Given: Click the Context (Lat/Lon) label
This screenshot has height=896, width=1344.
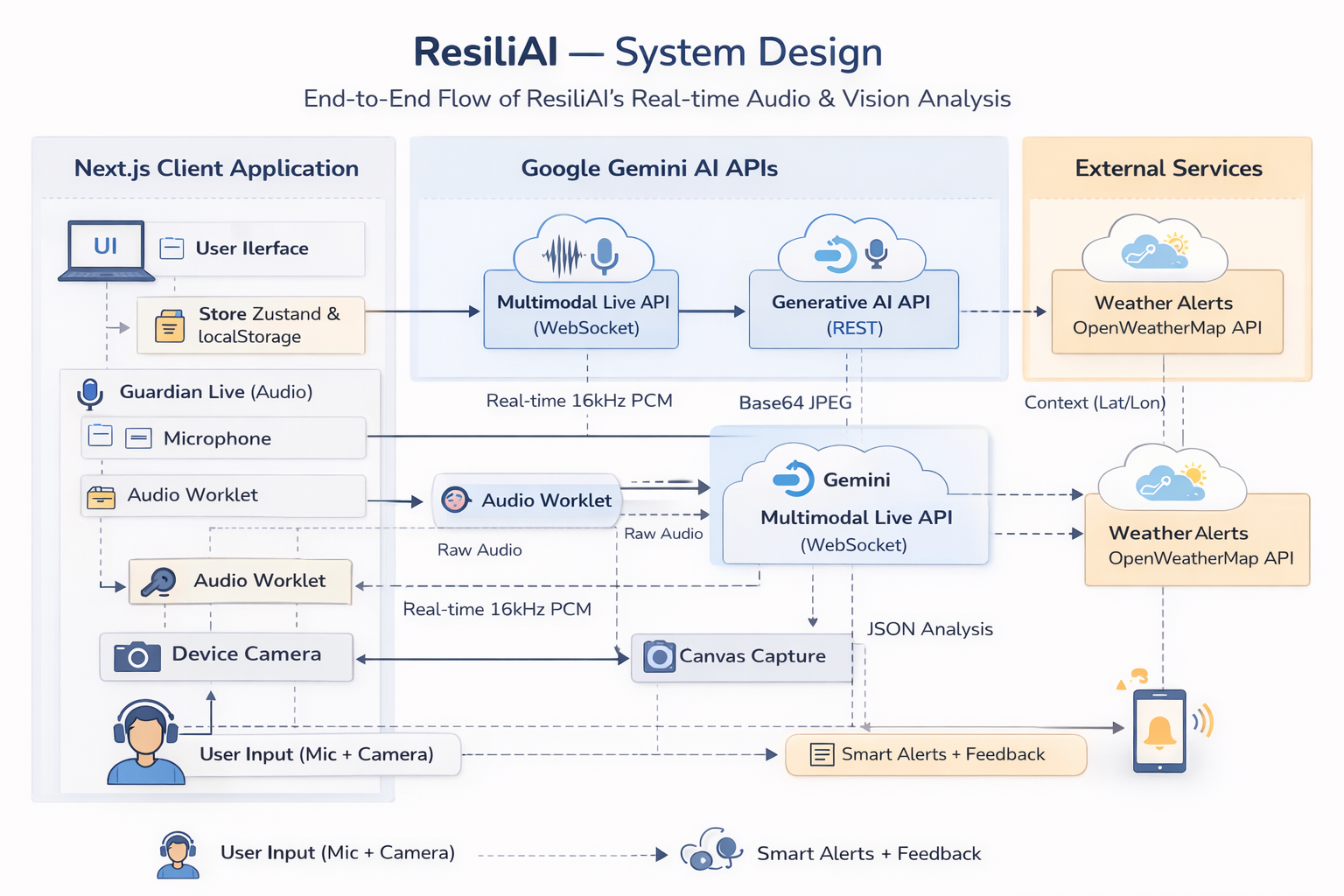Looking at the screenshot, I should coord(1095,402).
